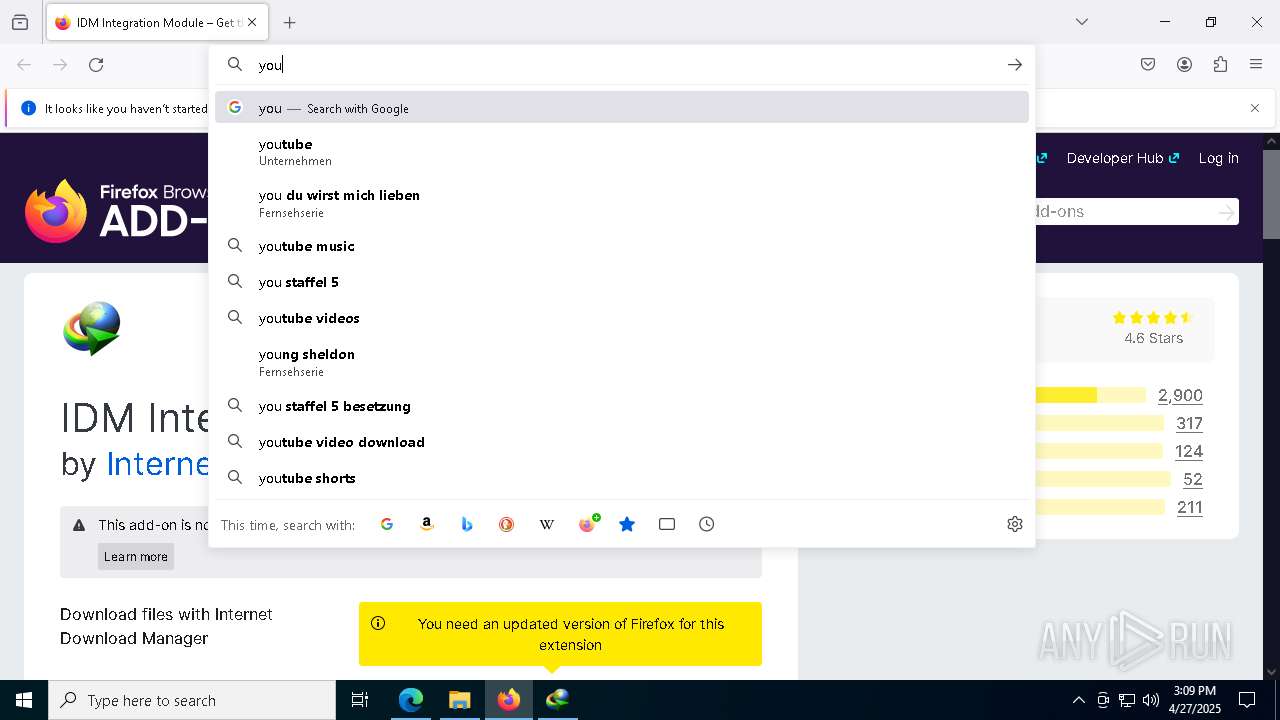Viewport: 1280px width, 720px height.
Task: Click the Firefox Add-ons logo
Action: (116, 211)
